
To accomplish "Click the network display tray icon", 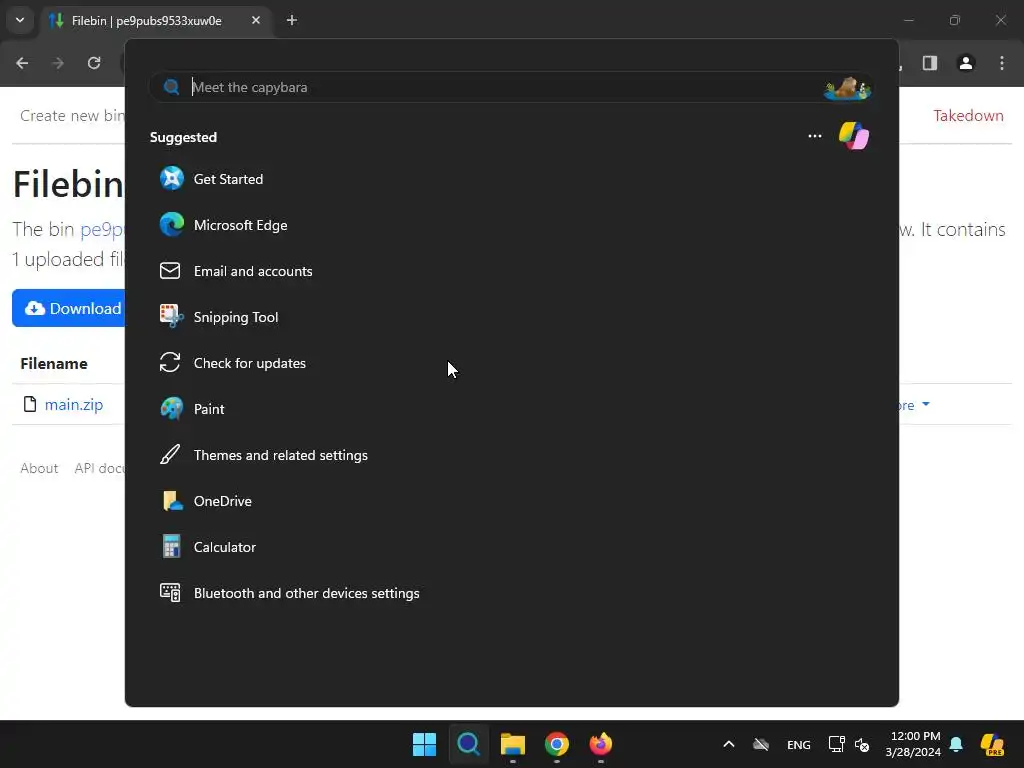I will (836, 744).
